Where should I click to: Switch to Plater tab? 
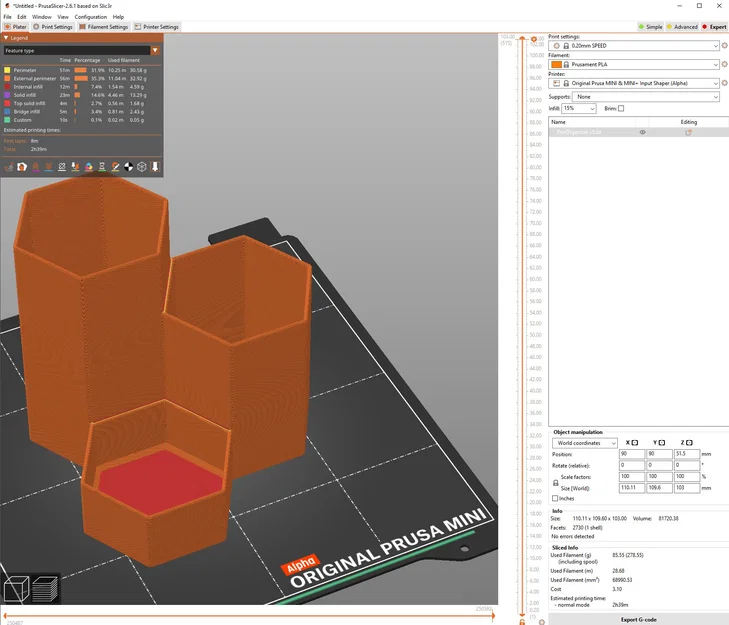[x=15, y=27]
